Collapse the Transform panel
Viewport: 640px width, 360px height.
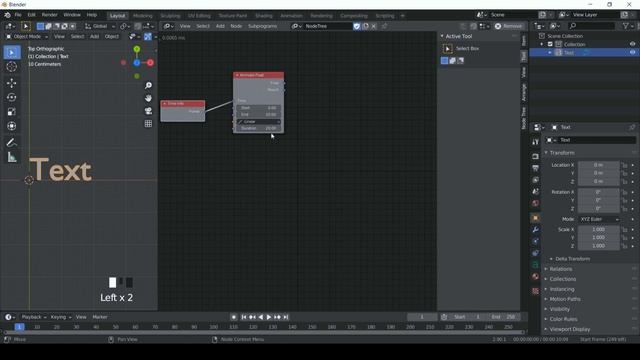tap(561, 153)
